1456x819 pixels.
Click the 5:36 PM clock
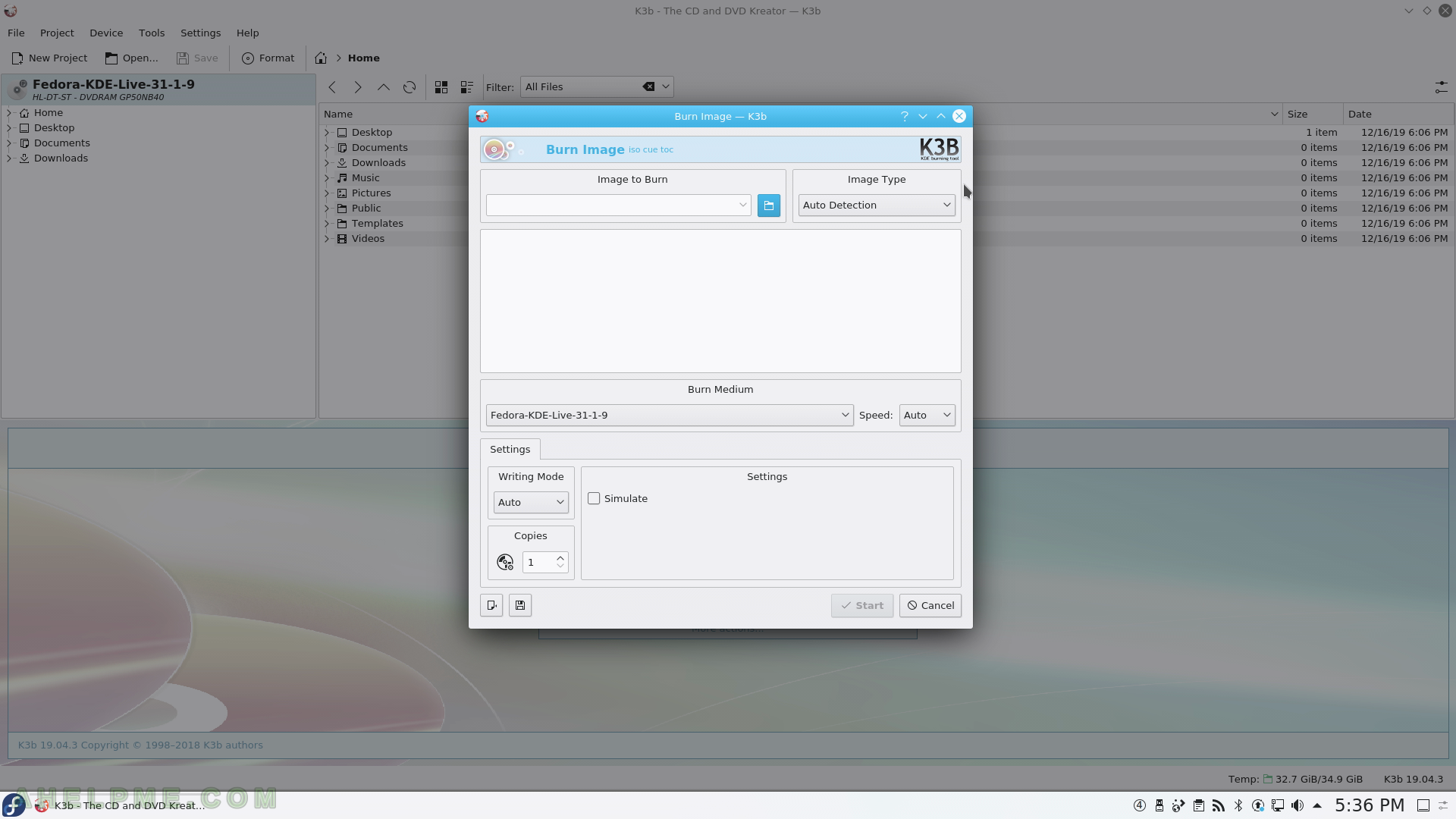click(x=1370, y=805)
